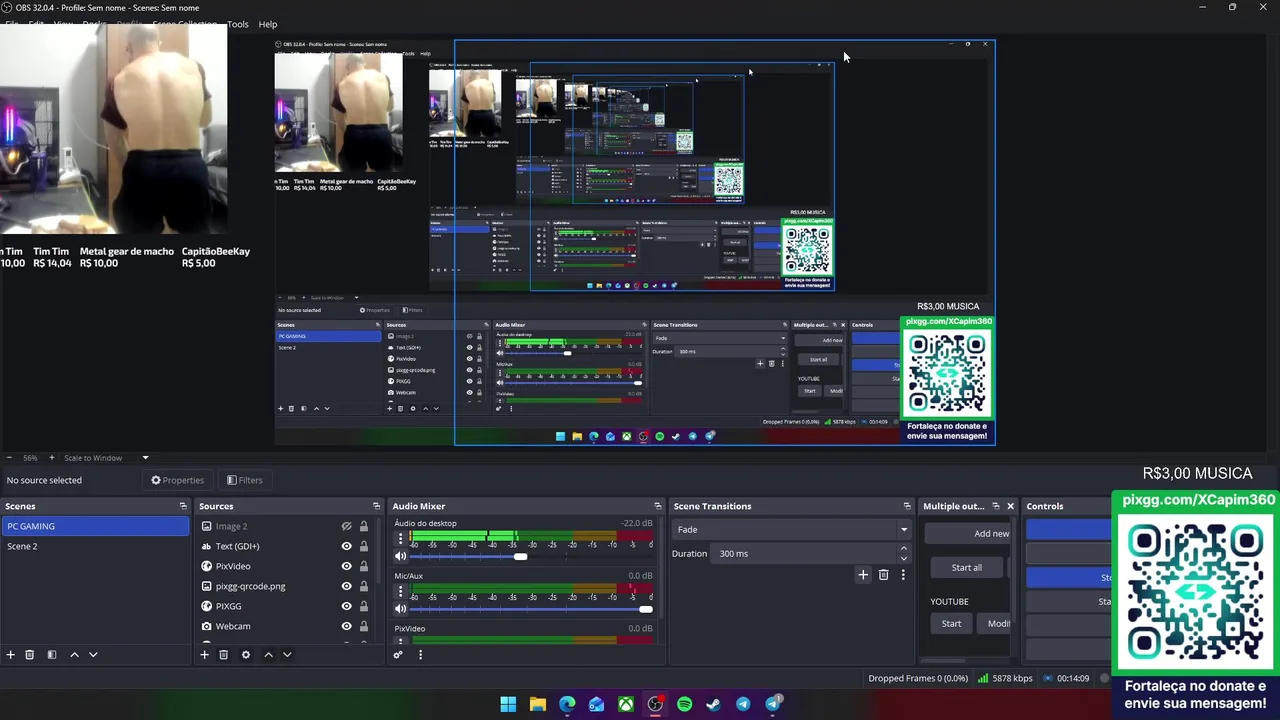Open the Tools menu
This screenshot has height=720, width=1280.
click(x=238, y=24)
